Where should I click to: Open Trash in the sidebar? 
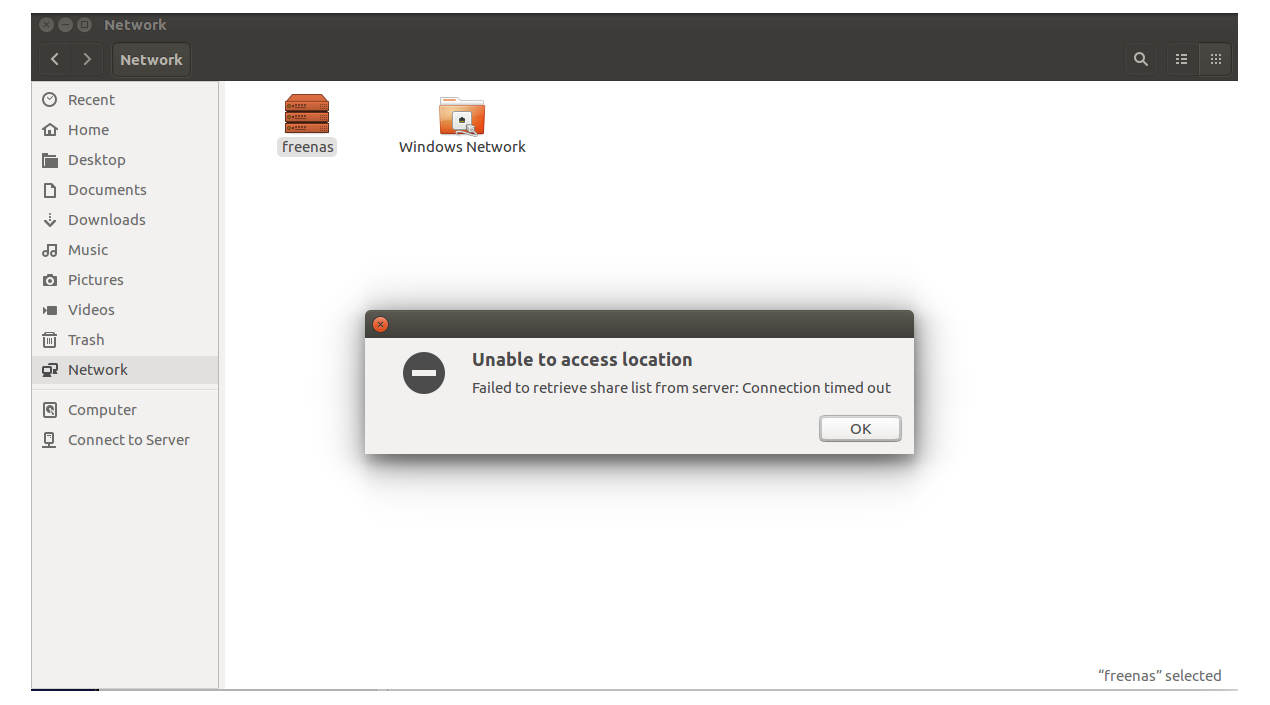coord(125,340)
